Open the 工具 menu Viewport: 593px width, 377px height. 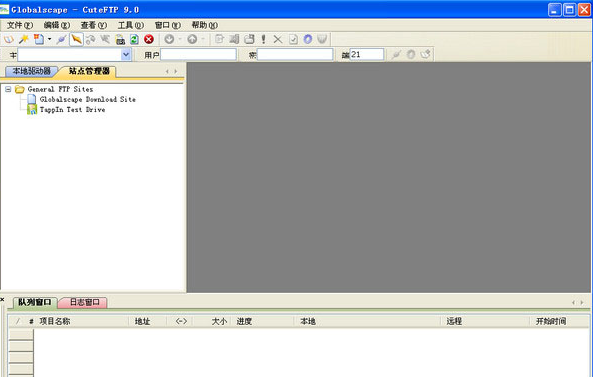coord(130,25)
